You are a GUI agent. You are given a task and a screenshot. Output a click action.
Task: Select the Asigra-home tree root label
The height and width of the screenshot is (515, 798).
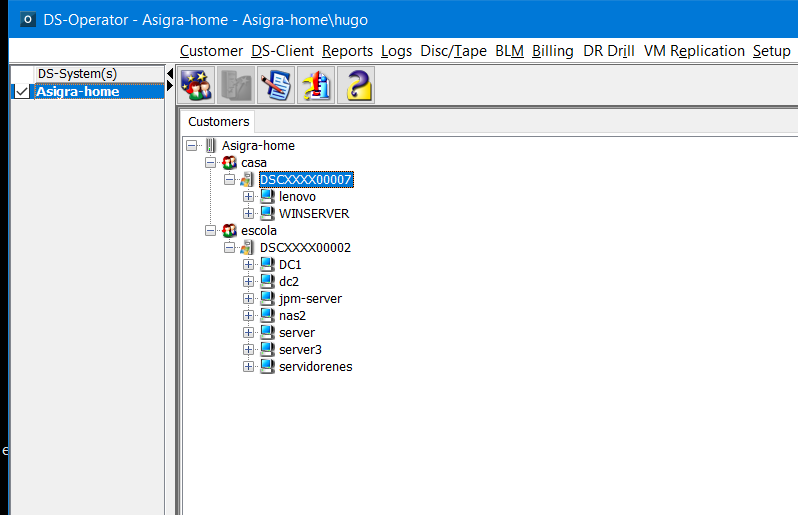point(258,146)
